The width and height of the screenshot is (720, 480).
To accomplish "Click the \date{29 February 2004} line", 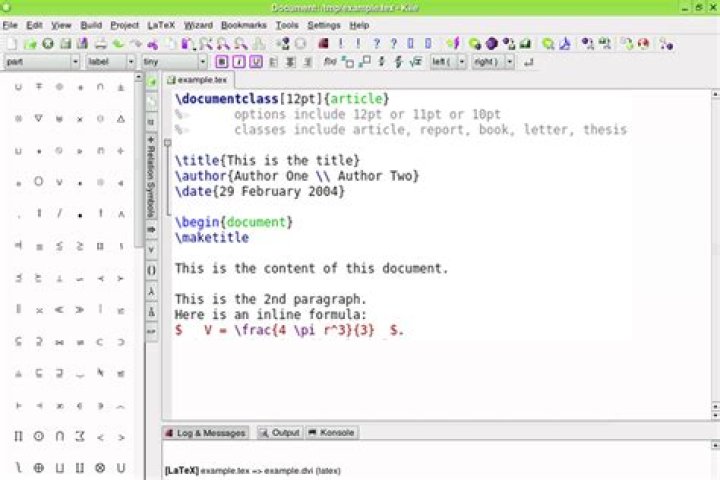I will pos(259,191).
